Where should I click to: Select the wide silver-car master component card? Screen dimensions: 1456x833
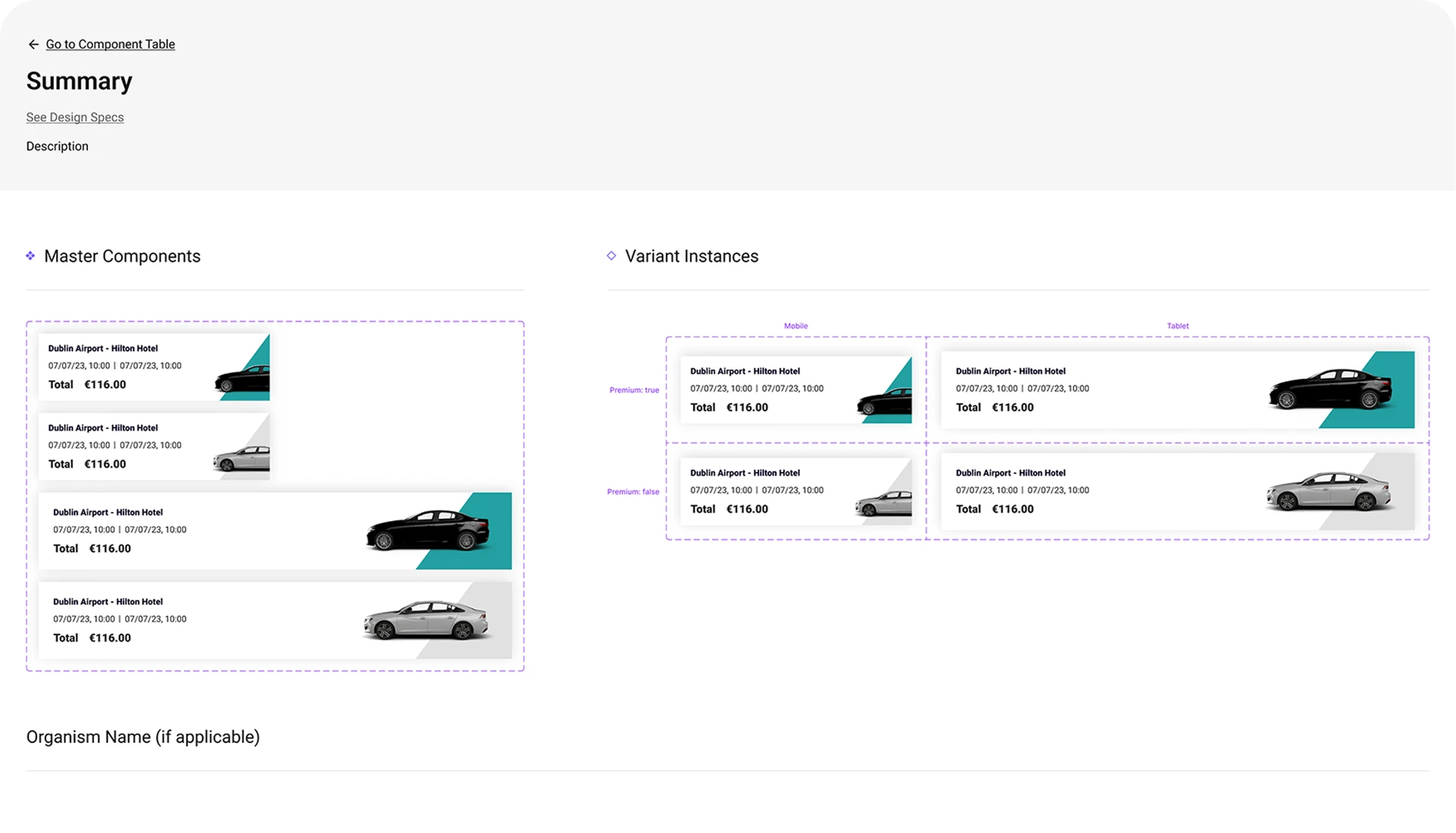point(275,621)
